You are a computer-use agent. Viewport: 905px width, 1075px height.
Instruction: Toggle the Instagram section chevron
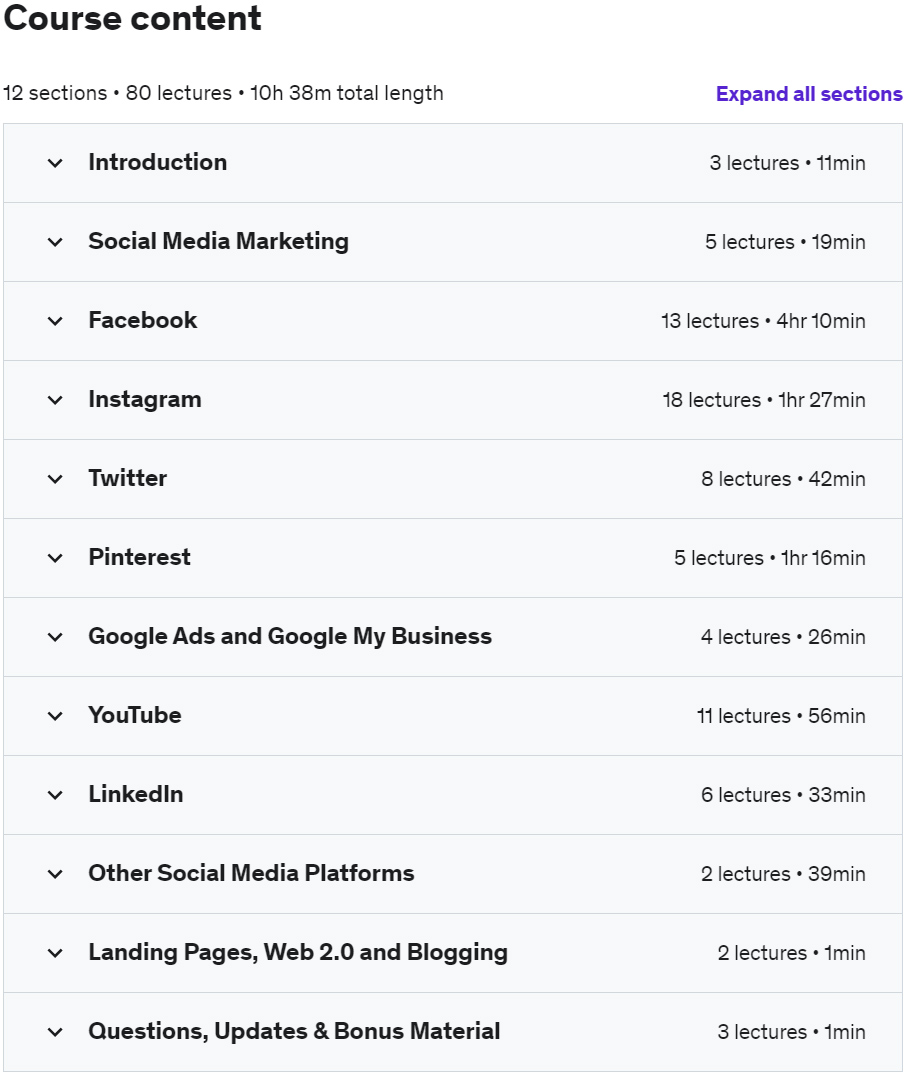pos(55,400)
